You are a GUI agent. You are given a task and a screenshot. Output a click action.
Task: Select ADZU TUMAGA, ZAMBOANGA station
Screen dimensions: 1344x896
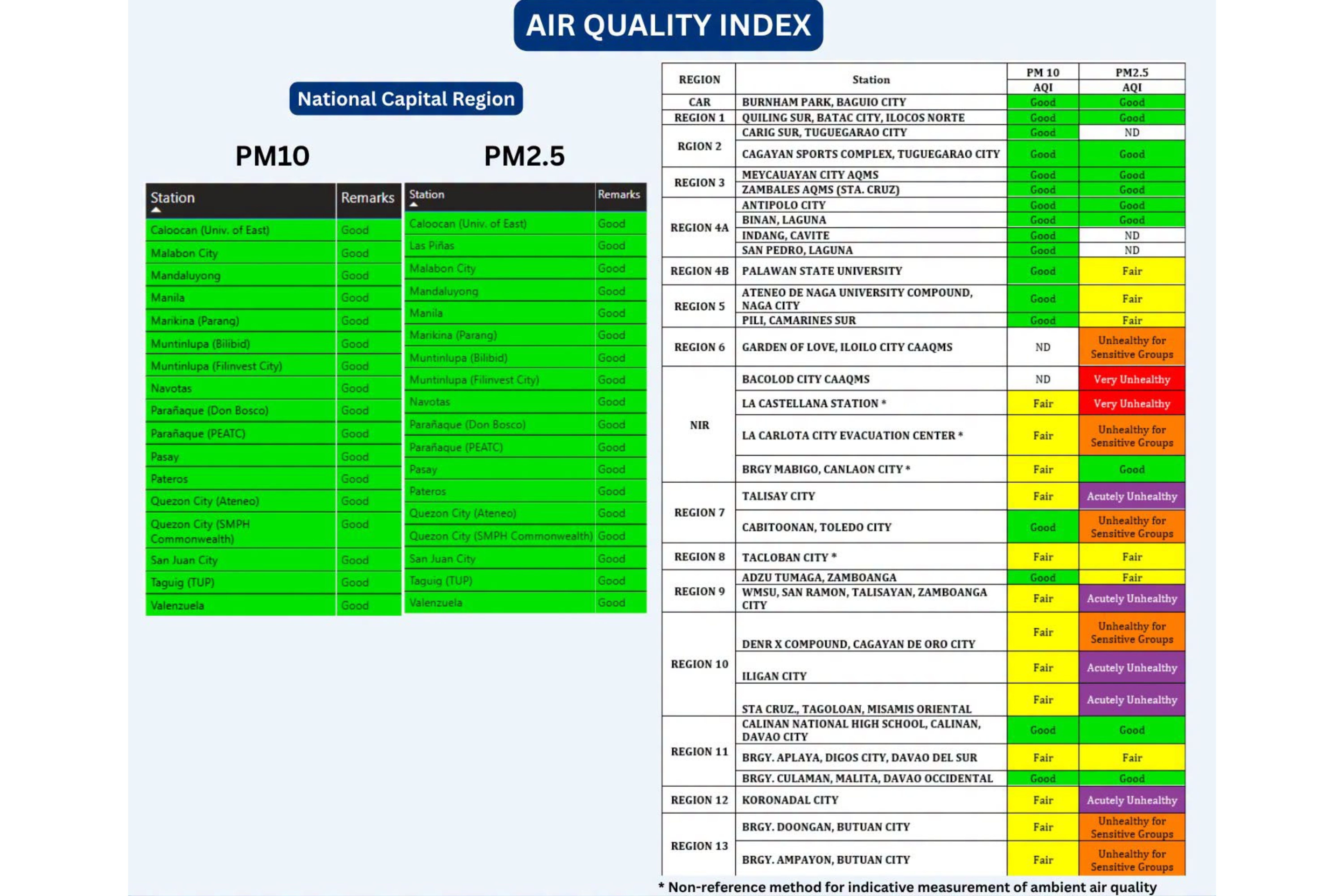pyautogui.click(x=871, y=577)
